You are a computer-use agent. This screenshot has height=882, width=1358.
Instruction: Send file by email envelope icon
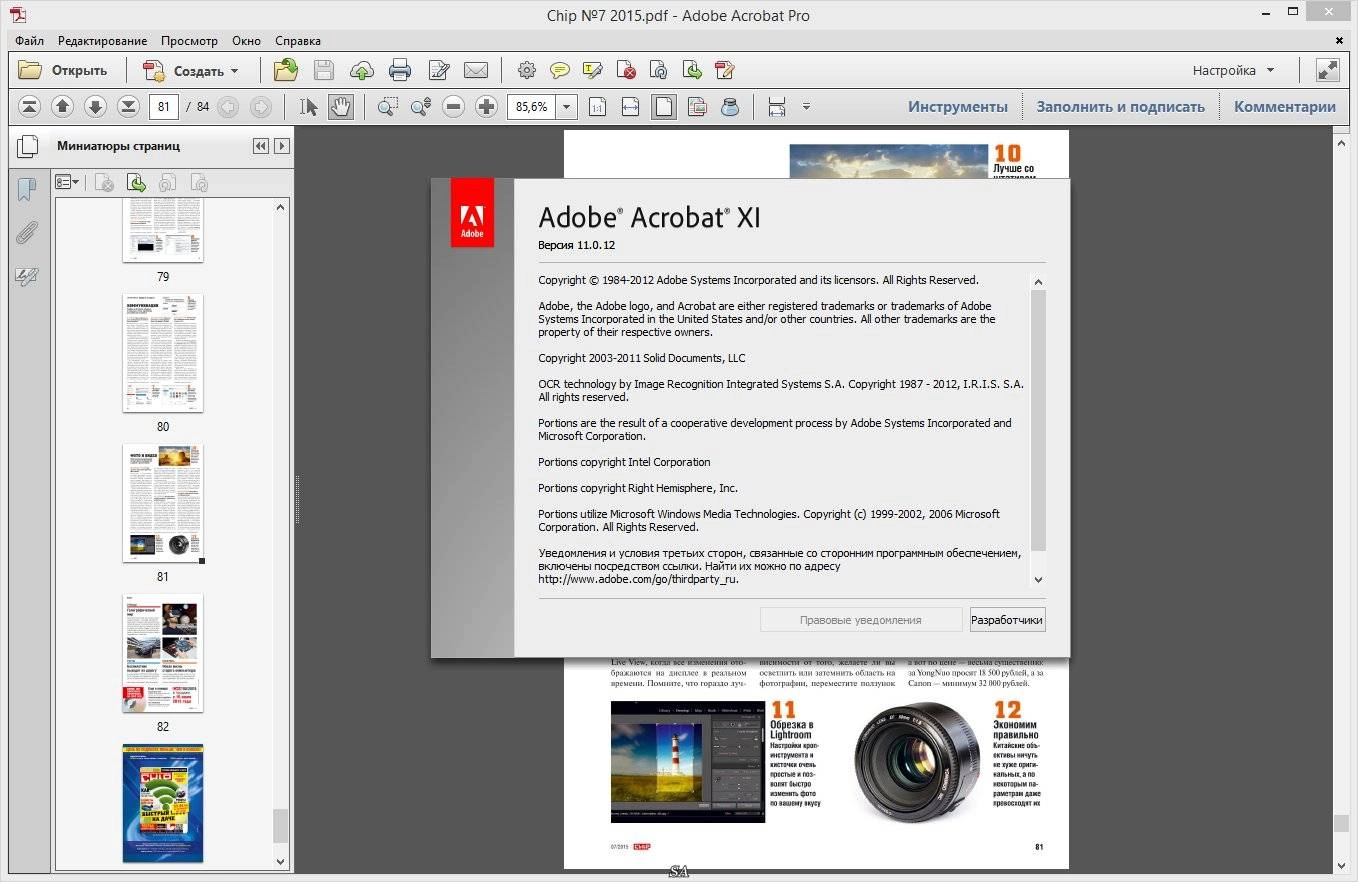tap(476, 70)
